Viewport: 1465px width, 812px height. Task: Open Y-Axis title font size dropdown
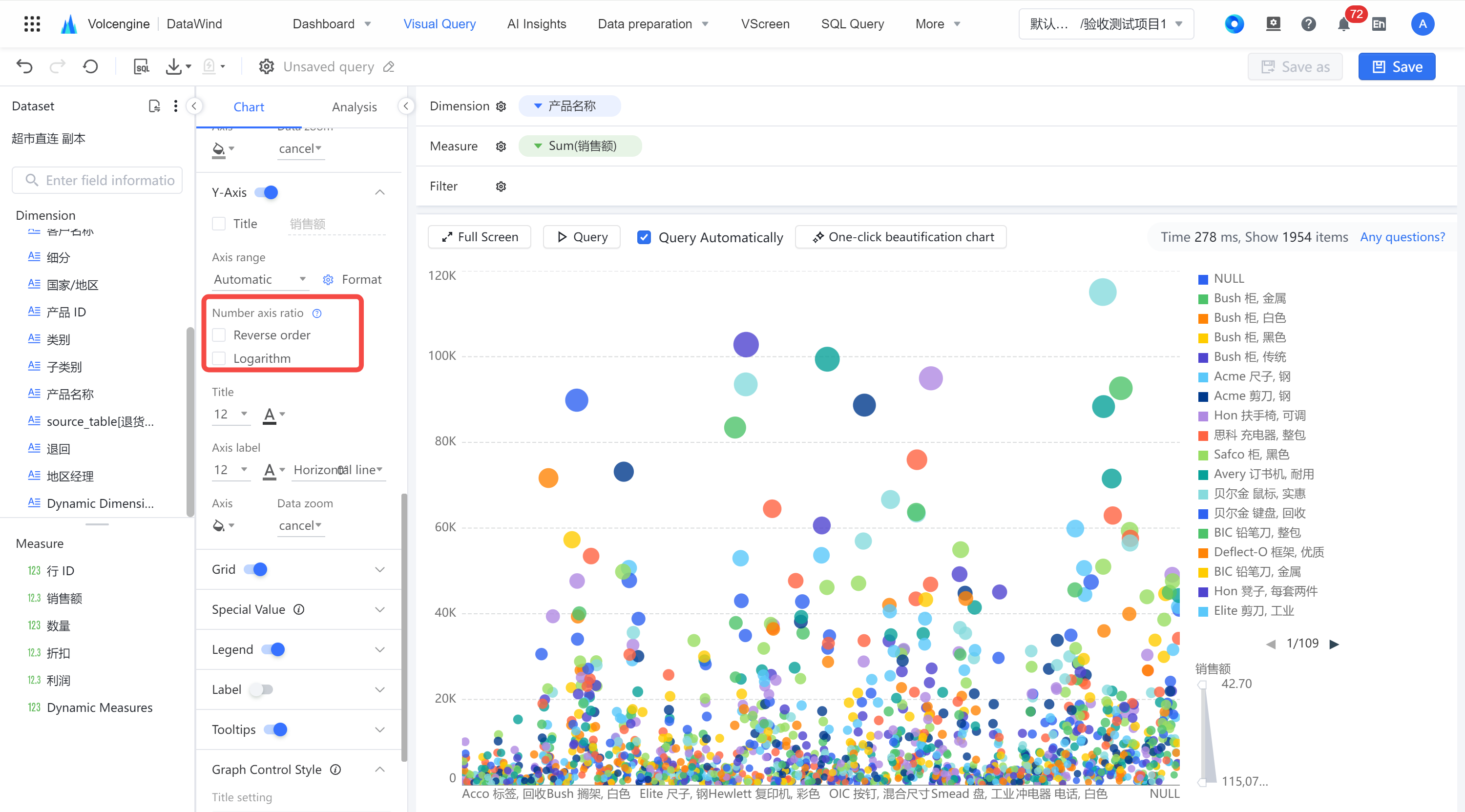231,414
